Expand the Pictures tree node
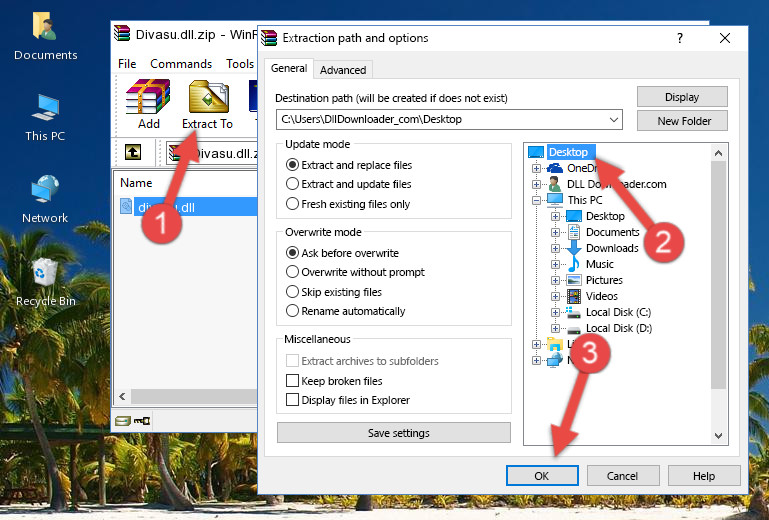 pyautogui.click(x=555, y=281)
